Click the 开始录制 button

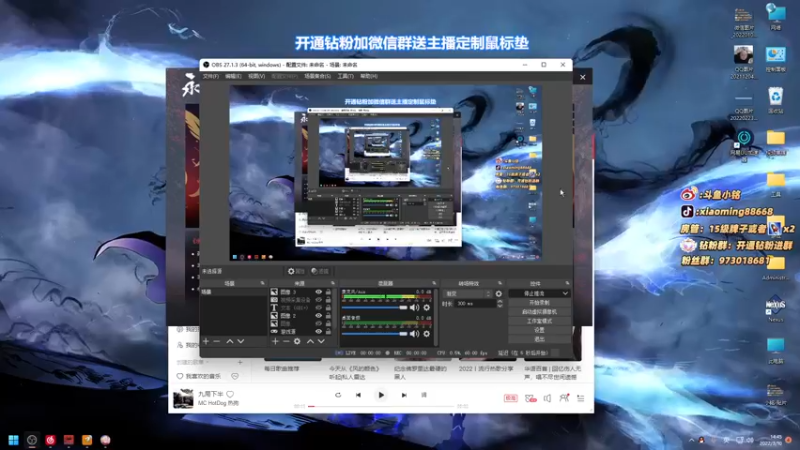(x=539, y=303)
